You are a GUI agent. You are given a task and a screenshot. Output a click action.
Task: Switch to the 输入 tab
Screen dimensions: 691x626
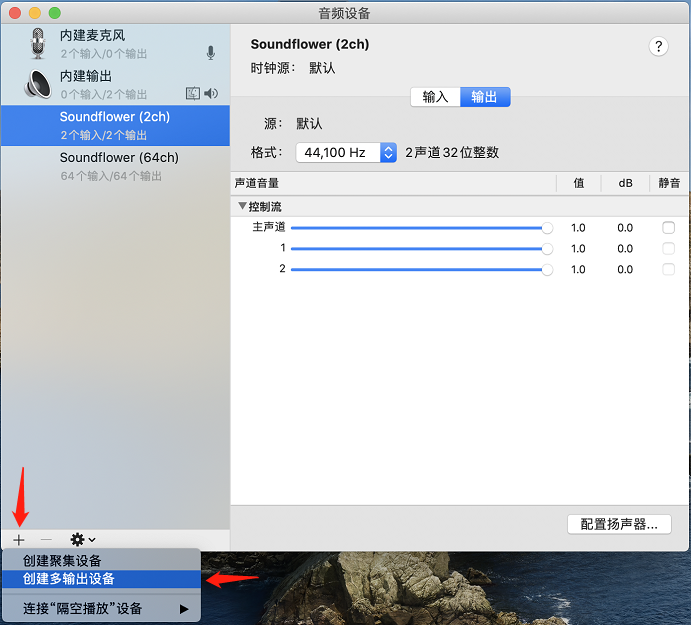pyautogui.click(x=435, y=97)
